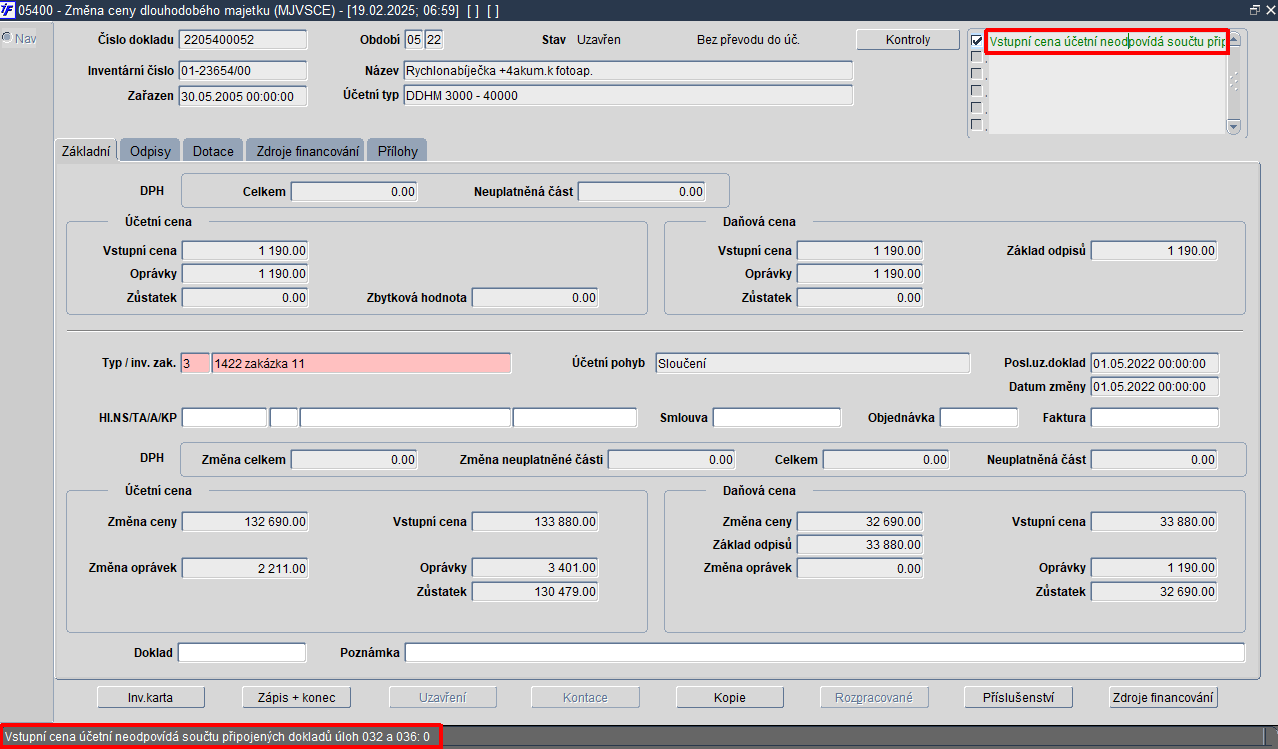
Task: Tick the second empty checkbox in warnings list
Action: (977, 75)
